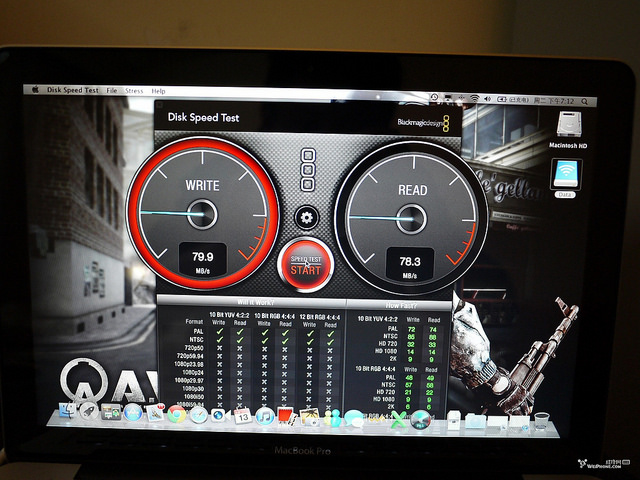The height and width of the screenshot is (480, 640).
Task: Open the Stress menu
Action: [134, 91]
